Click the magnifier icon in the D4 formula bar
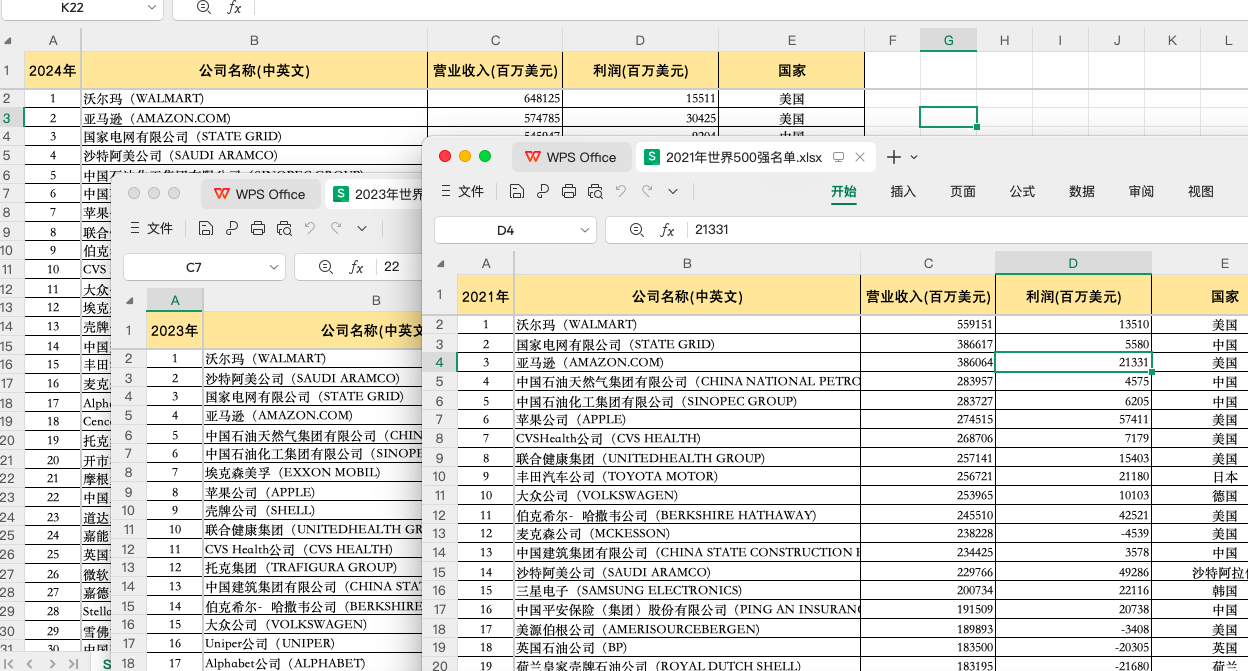The width and height of the screenshot is (1248, 671). coord(637,230)
